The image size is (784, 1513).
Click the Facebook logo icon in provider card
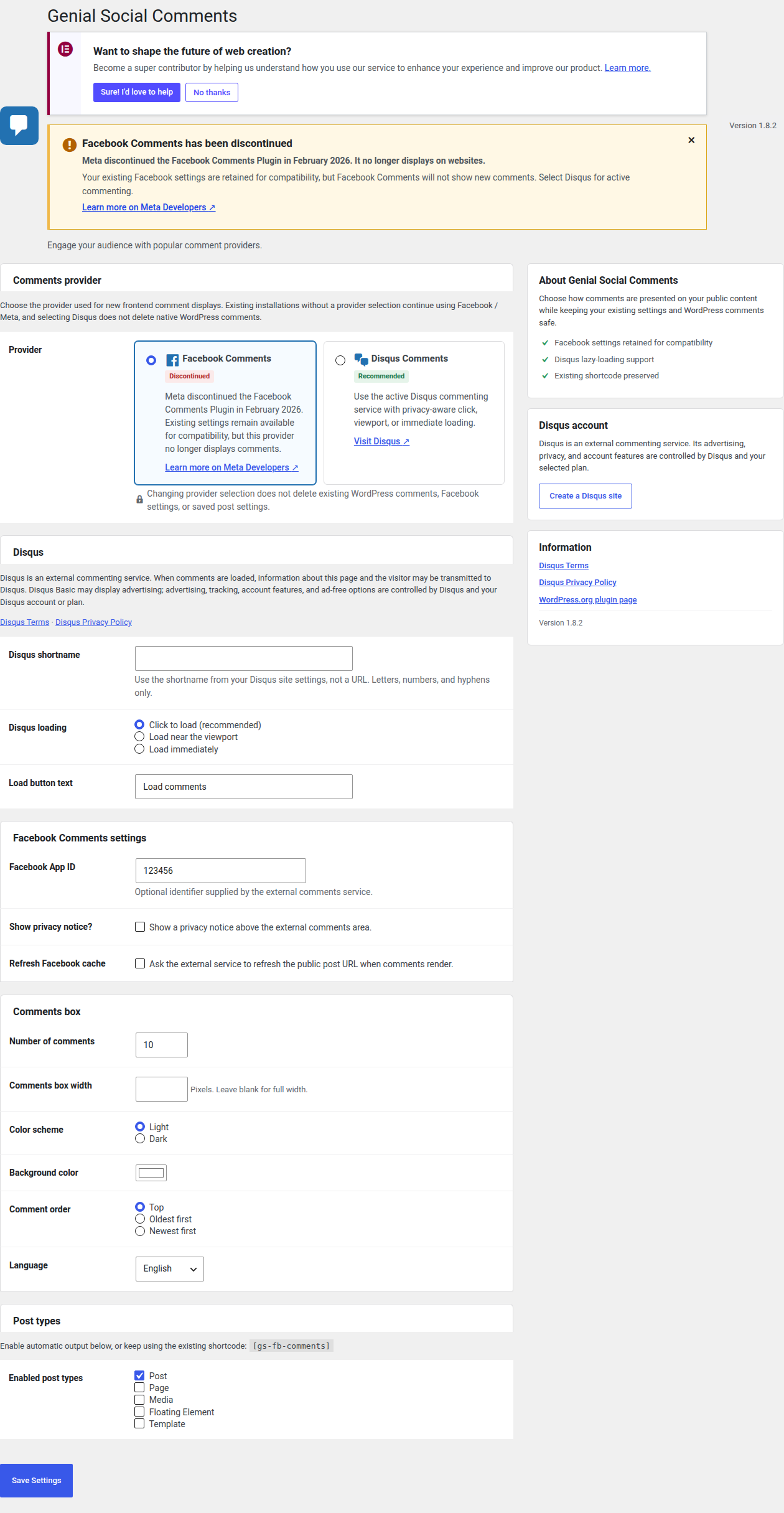(x=172, y=360)
